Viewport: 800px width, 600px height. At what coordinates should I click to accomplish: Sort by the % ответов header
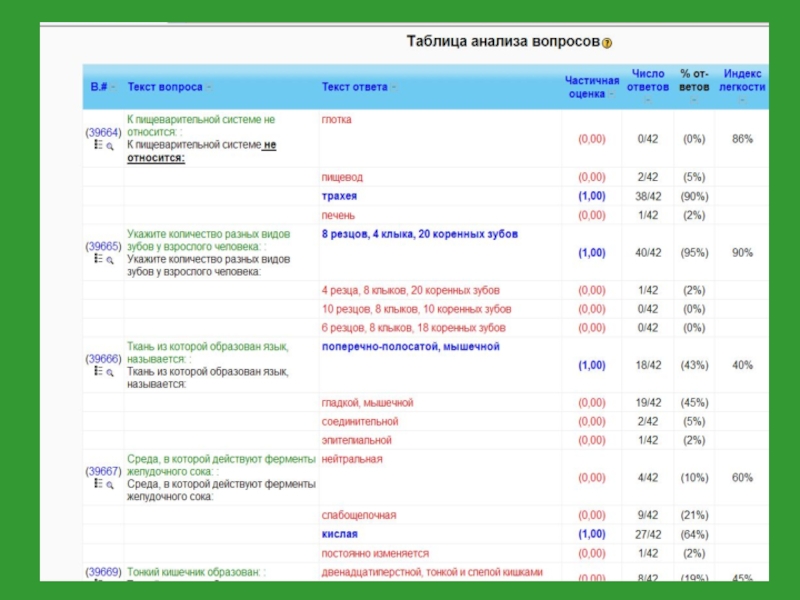694,80
